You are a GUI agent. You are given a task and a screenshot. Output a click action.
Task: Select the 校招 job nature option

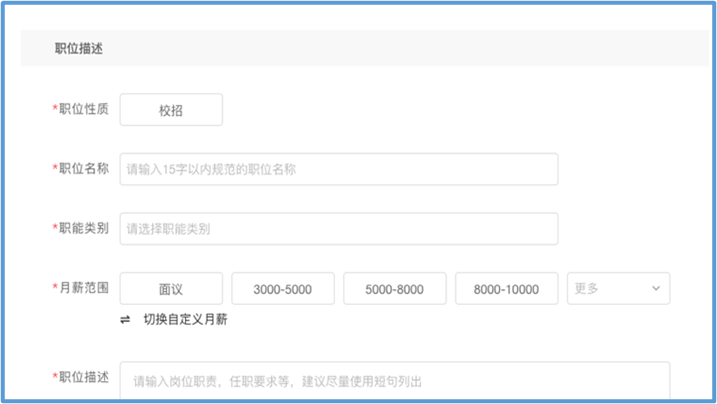point(171,110)
